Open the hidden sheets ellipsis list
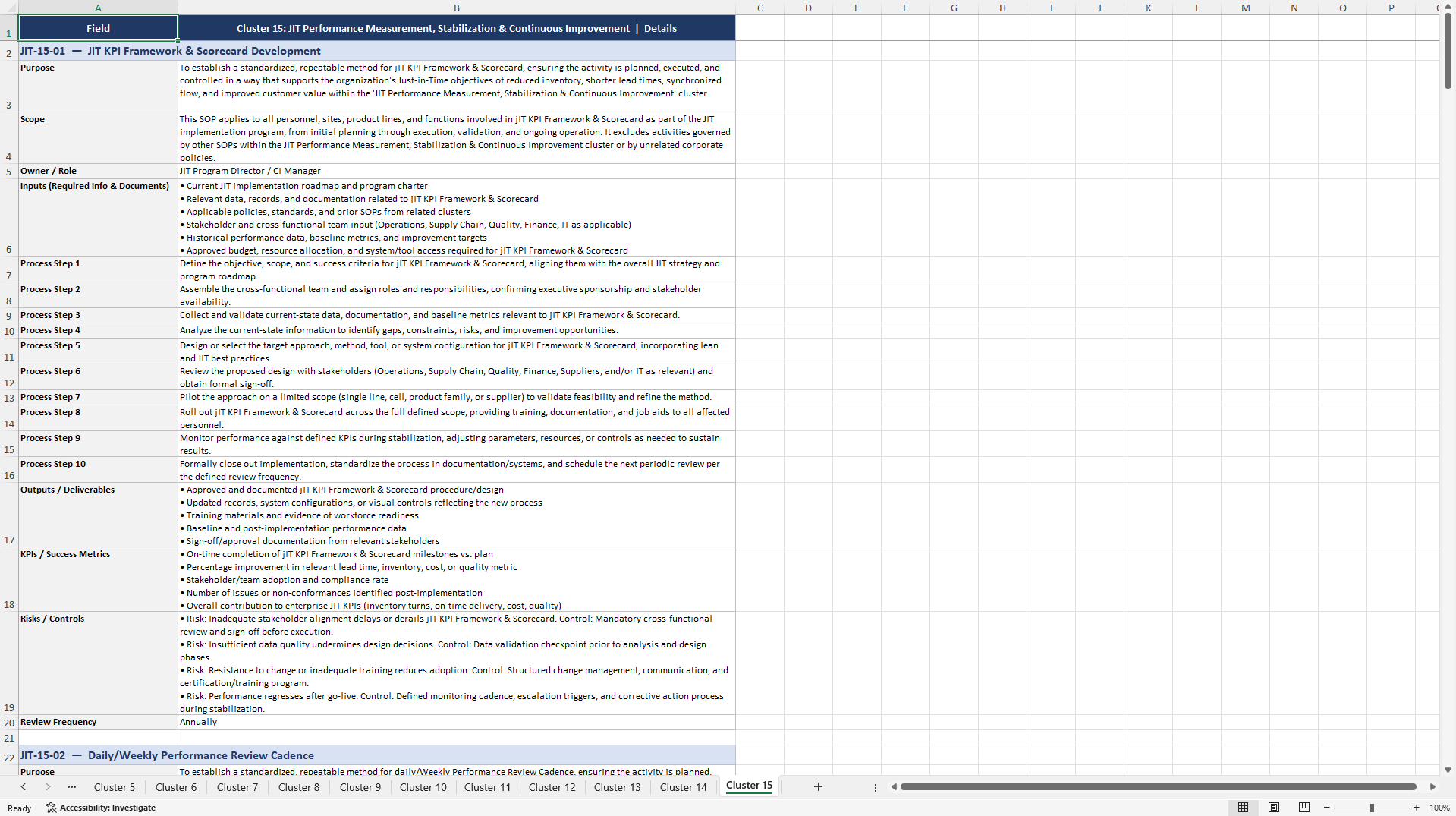This screenshot has width=1456, height=816. [x=71, y=787]
